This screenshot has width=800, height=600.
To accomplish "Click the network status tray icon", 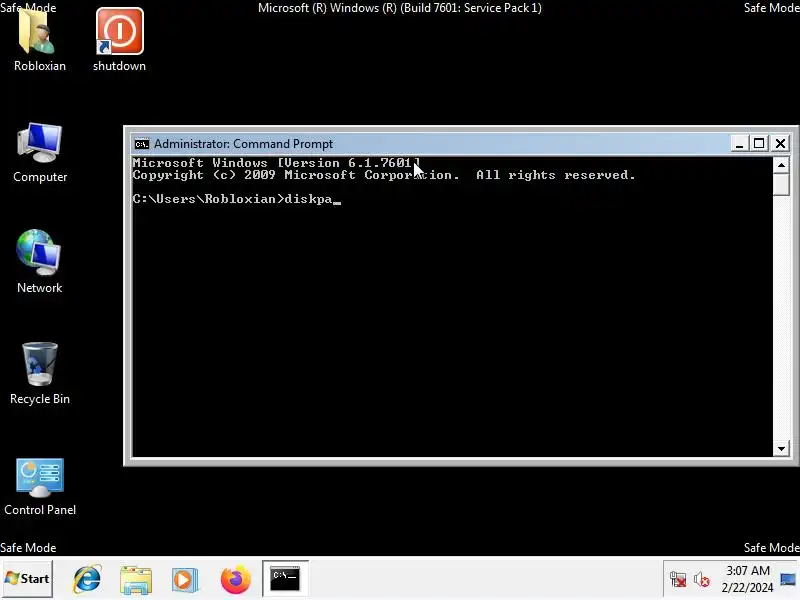I will [678, 580].
